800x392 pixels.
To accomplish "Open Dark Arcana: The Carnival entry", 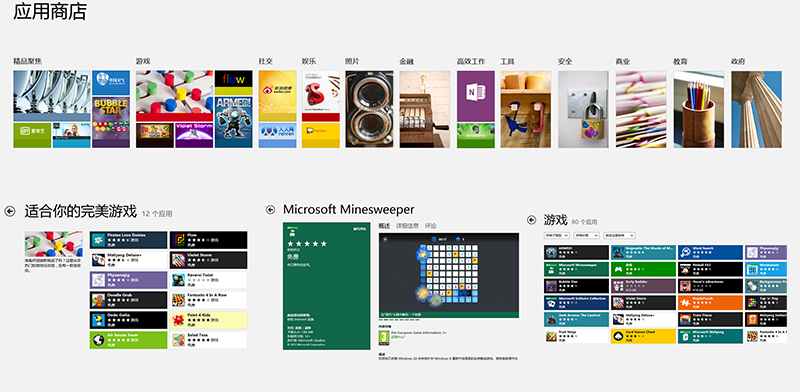I will pyautogui.click(x=577, y=320).
